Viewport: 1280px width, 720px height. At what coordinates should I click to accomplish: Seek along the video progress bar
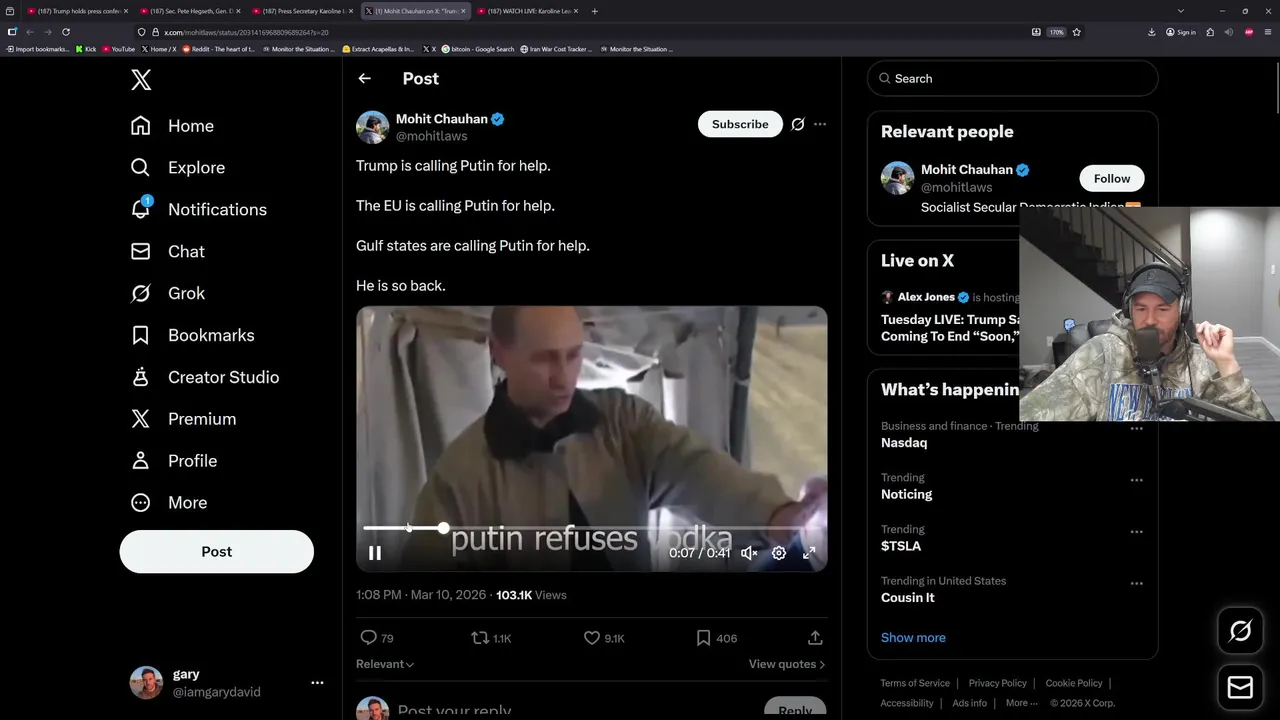click(591, 528)
